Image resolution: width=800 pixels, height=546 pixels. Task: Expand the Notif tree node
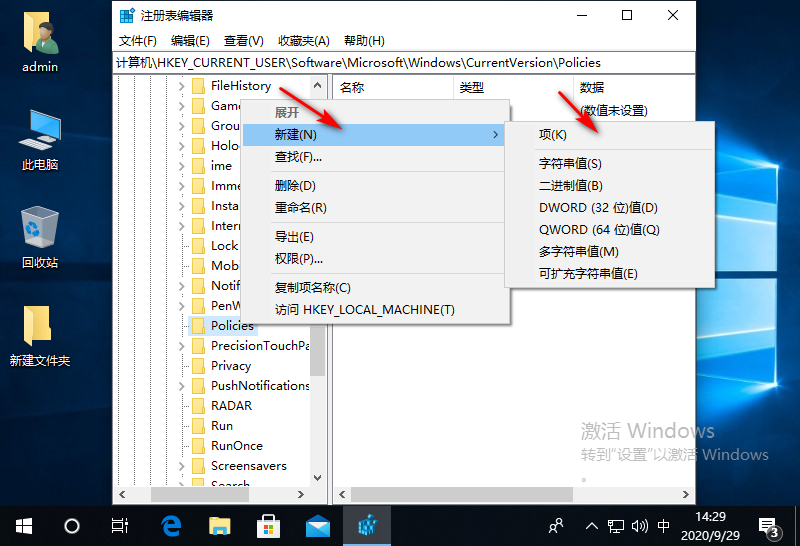click(182, 286)
